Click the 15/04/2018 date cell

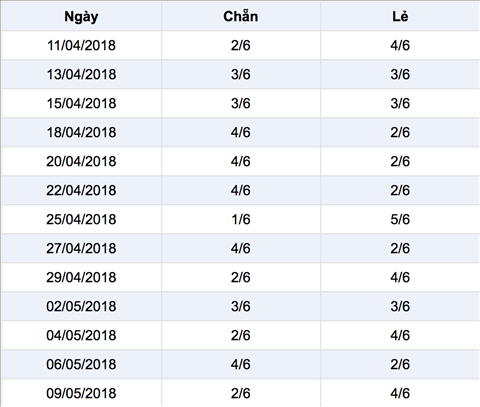pyautogui.click(x=81, y=103)
